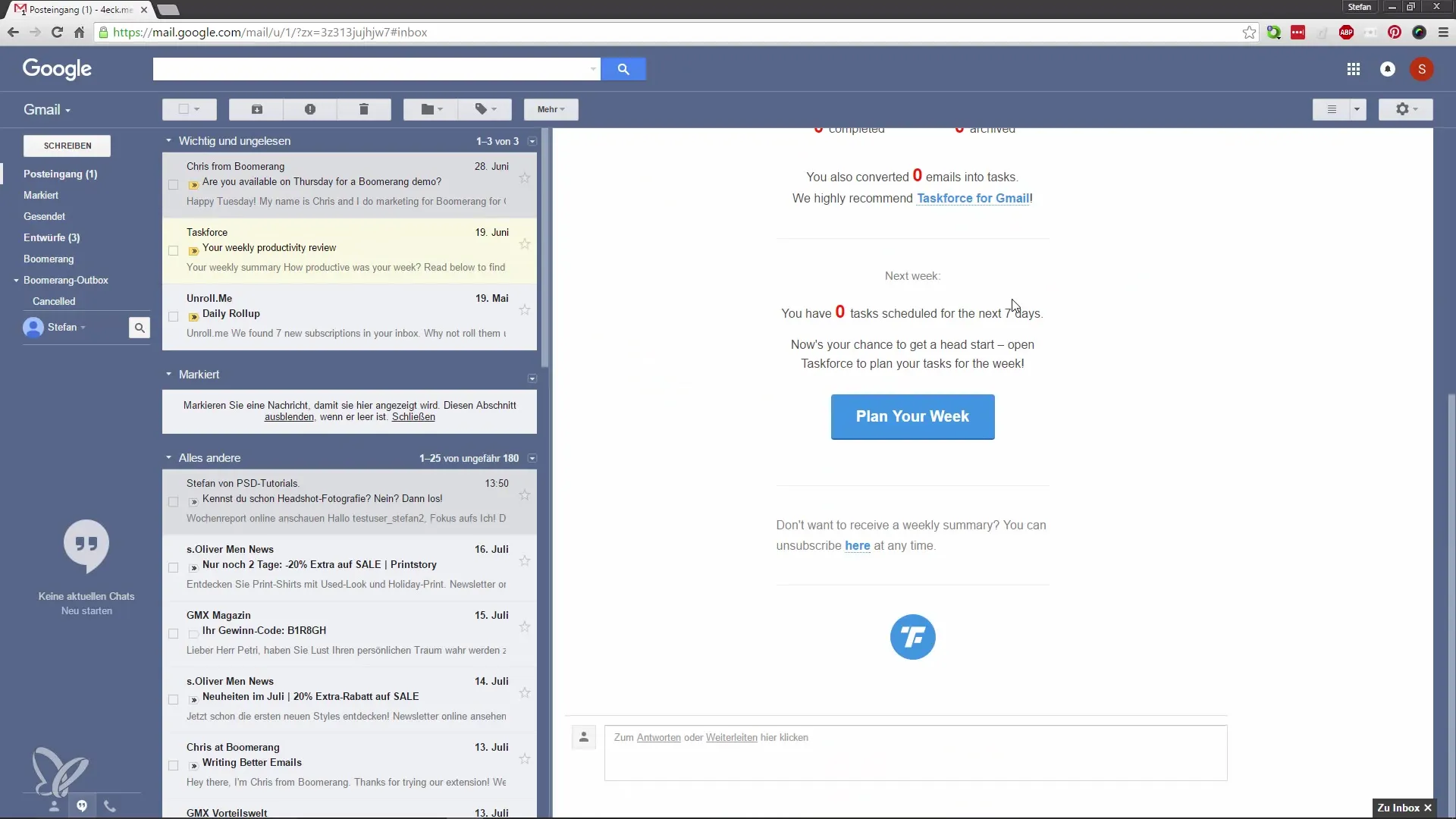Open the notifications bell icon
Screen dimensions: 1456x819
point(1388,69)
